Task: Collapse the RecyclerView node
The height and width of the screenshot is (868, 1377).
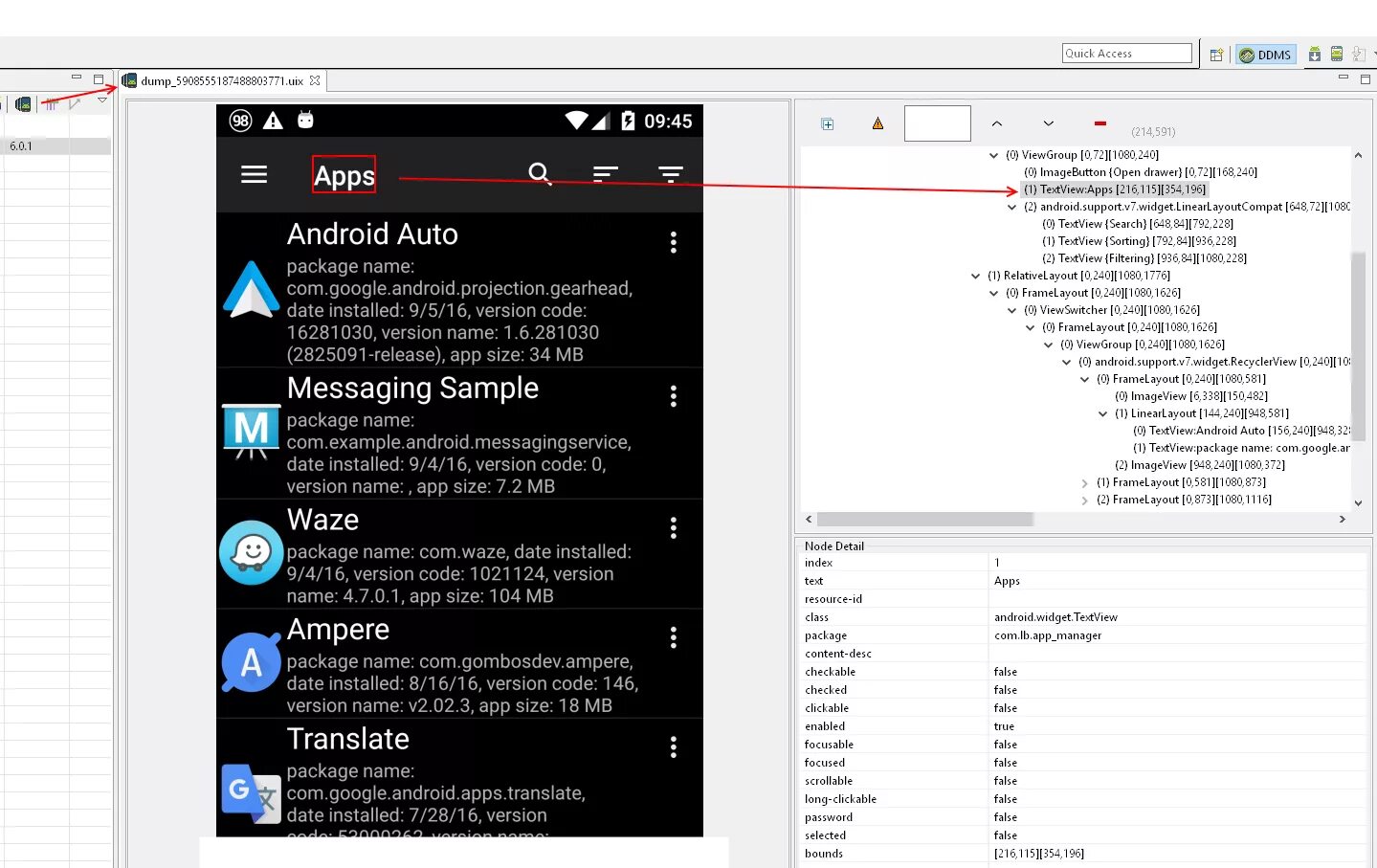Action: point(1067,362)
